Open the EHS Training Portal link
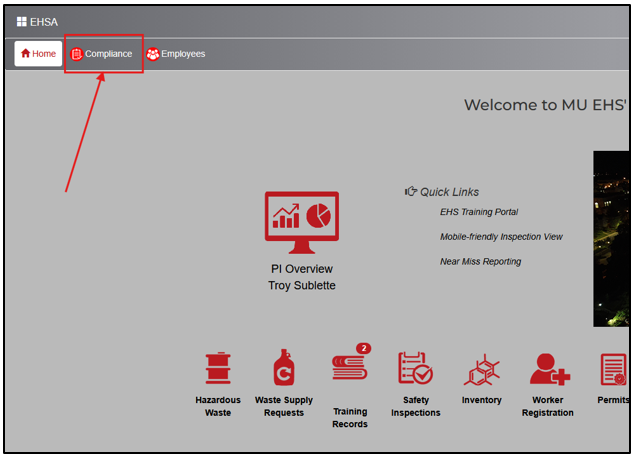The height and width of the screenshot is (459, 636). tap(478, 212)
